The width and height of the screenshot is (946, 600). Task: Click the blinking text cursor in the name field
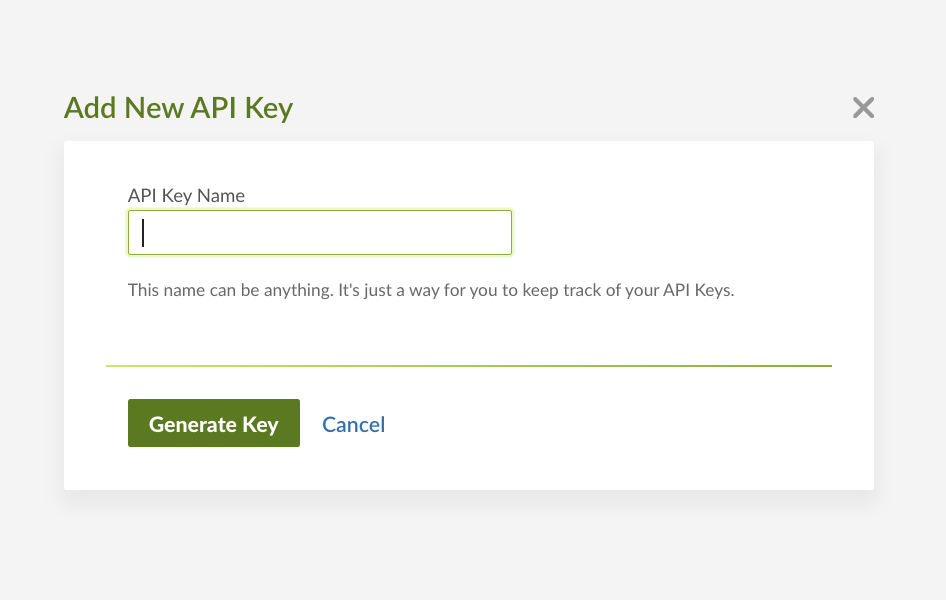click(144, 232)
